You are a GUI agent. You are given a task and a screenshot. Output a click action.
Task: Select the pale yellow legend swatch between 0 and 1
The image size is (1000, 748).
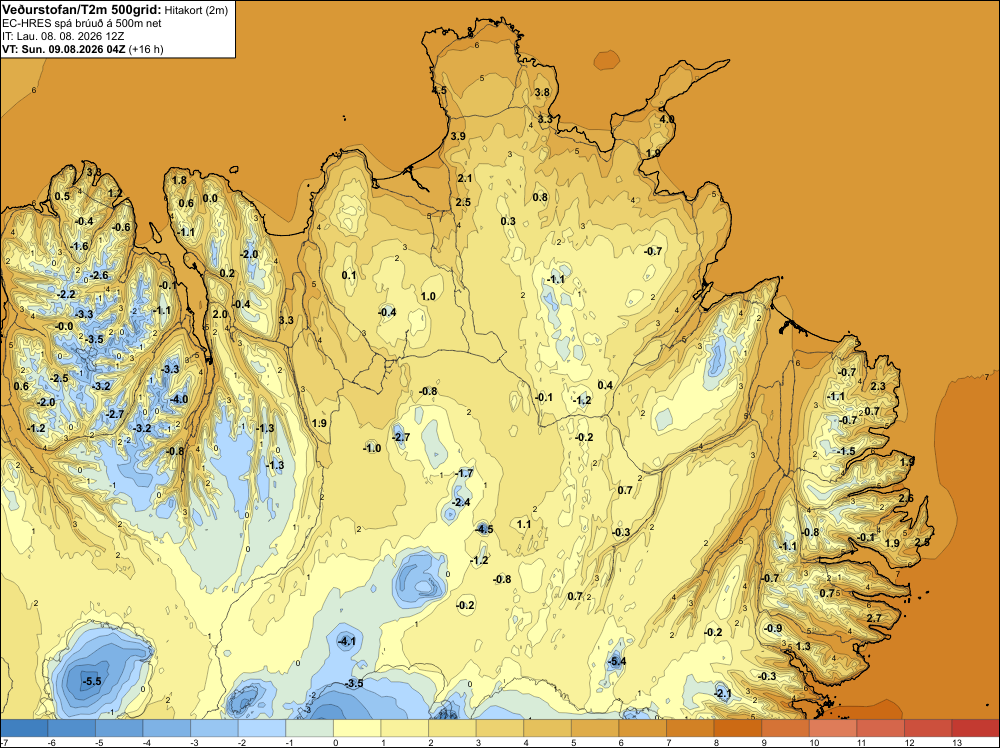tap(357, 728)
